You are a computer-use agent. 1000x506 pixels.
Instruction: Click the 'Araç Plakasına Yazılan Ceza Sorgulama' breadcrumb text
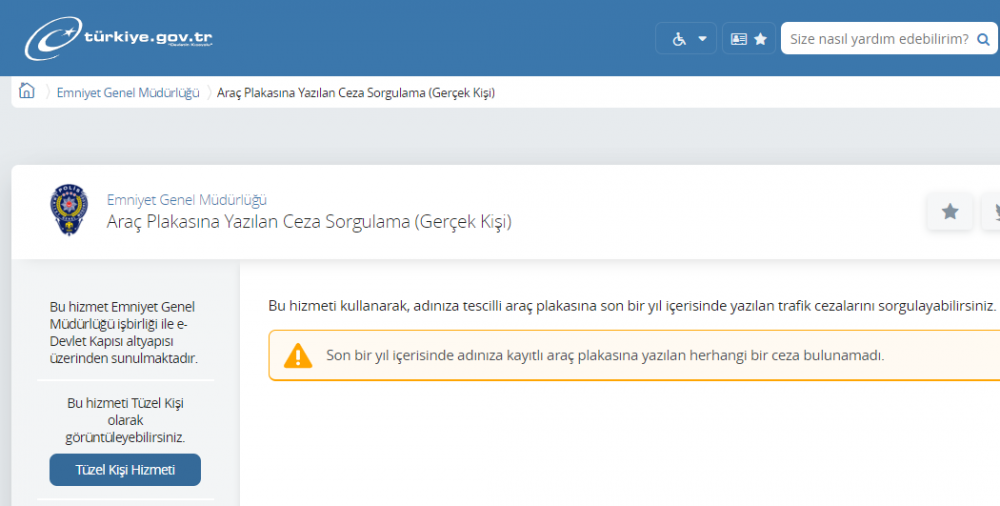click(x=356, y=93)
